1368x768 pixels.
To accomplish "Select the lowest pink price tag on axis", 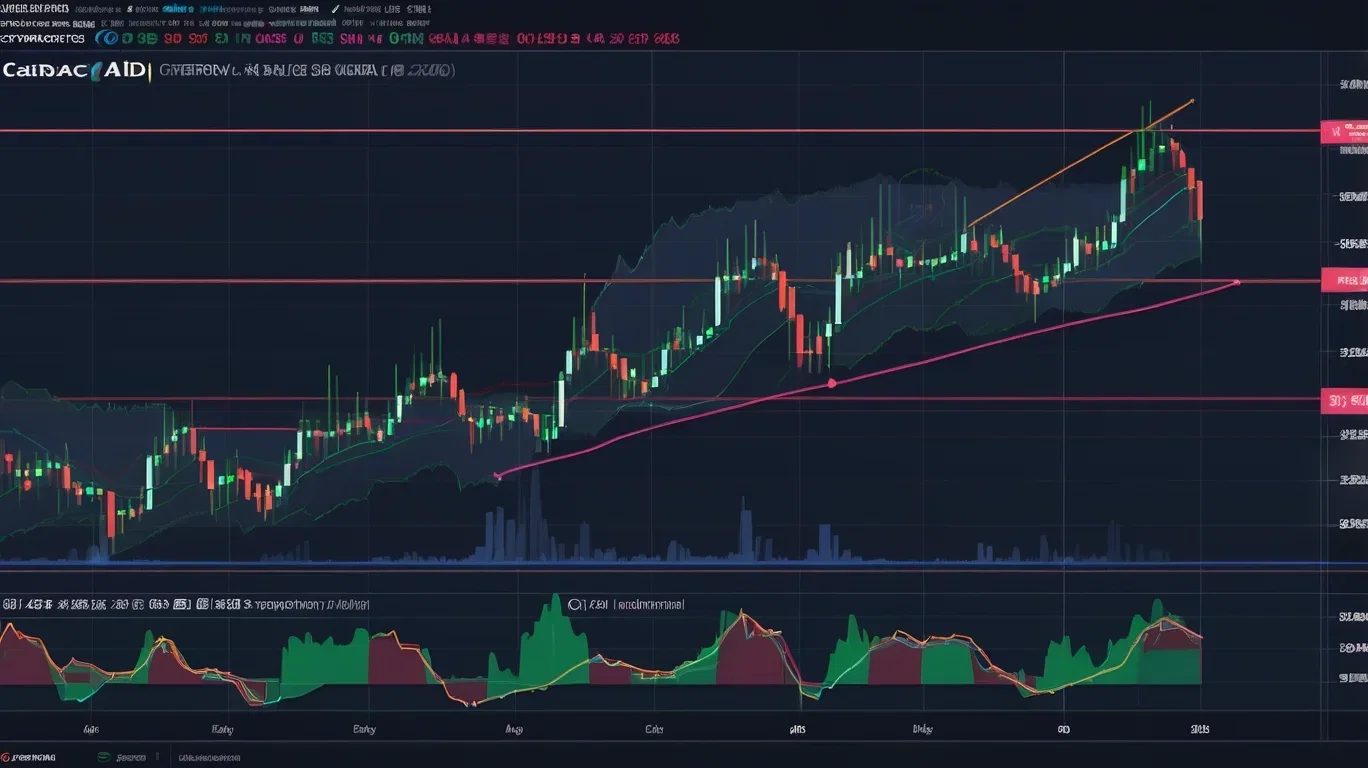I will pyautogui.click(x=1344, y=401).
